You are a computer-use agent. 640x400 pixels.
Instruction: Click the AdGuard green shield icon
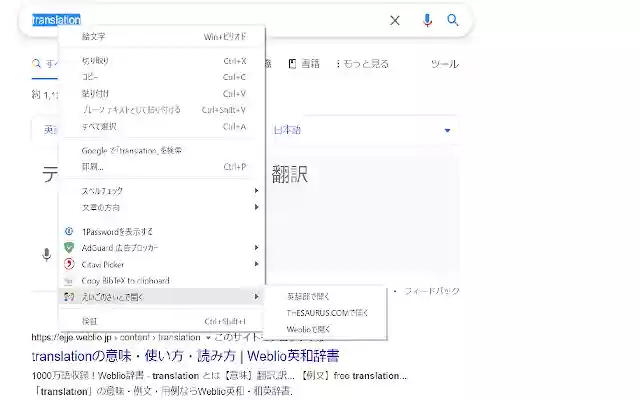[69, 247]
